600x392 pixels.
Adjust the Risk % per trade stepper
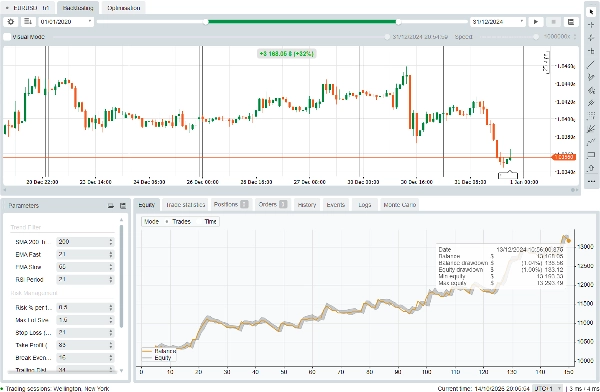(111, 307)
